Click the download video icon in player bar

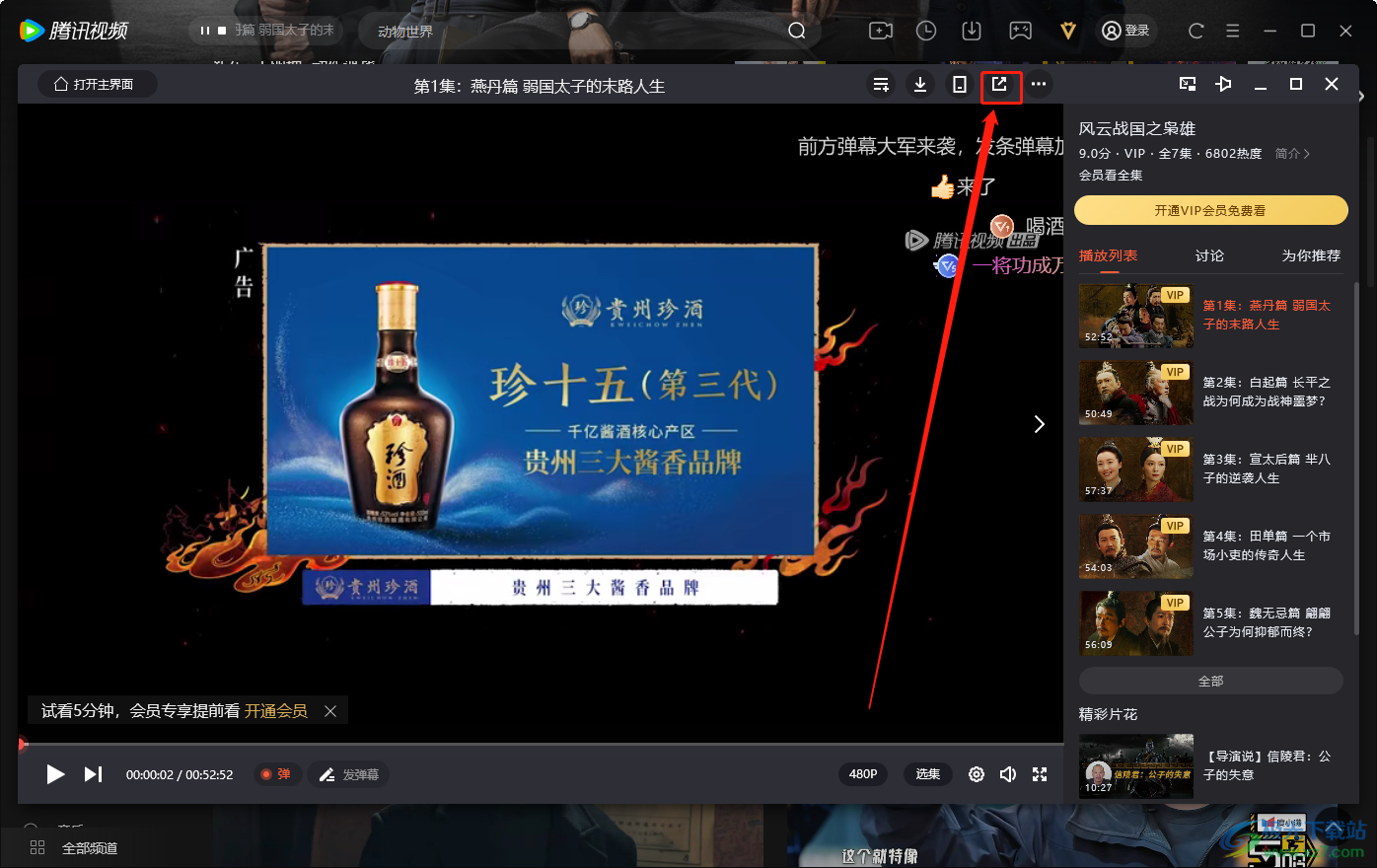coord(920,84)
